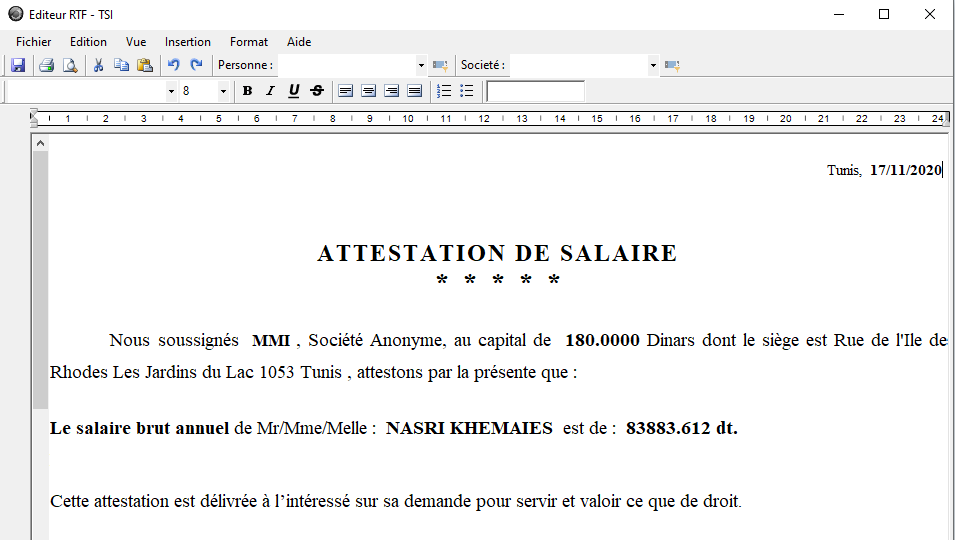Maximize the Editeur RTF window
The image size is (955, 540).
[x=884, y=14]
